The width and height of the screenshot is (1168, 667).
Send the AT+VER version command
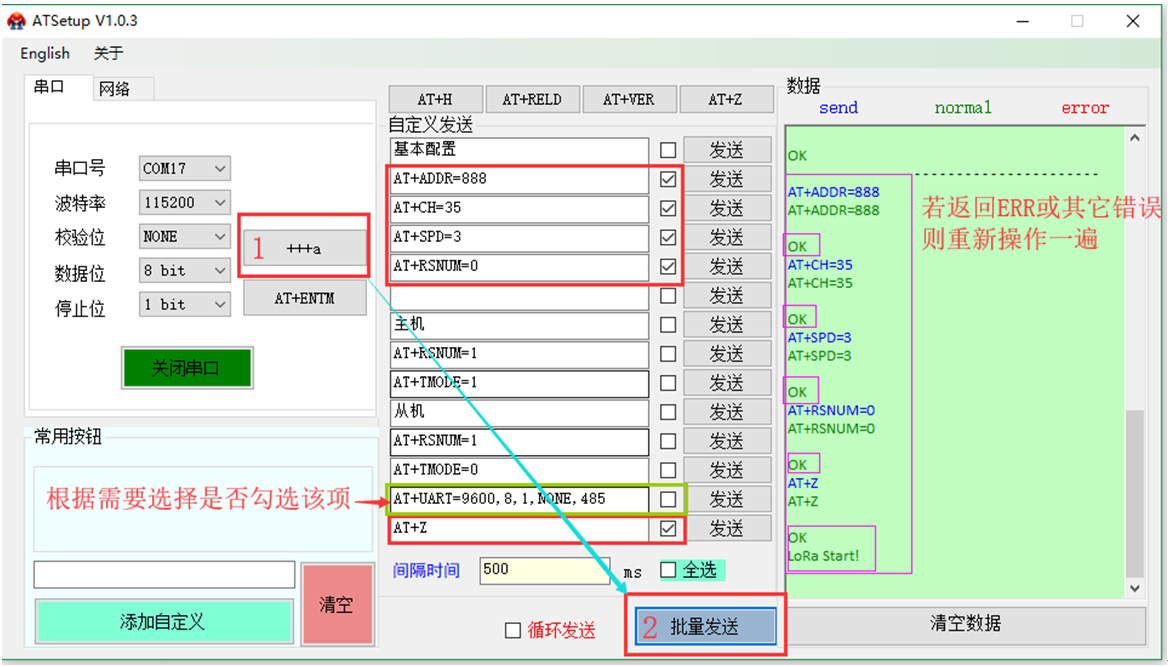pos(628,99)
